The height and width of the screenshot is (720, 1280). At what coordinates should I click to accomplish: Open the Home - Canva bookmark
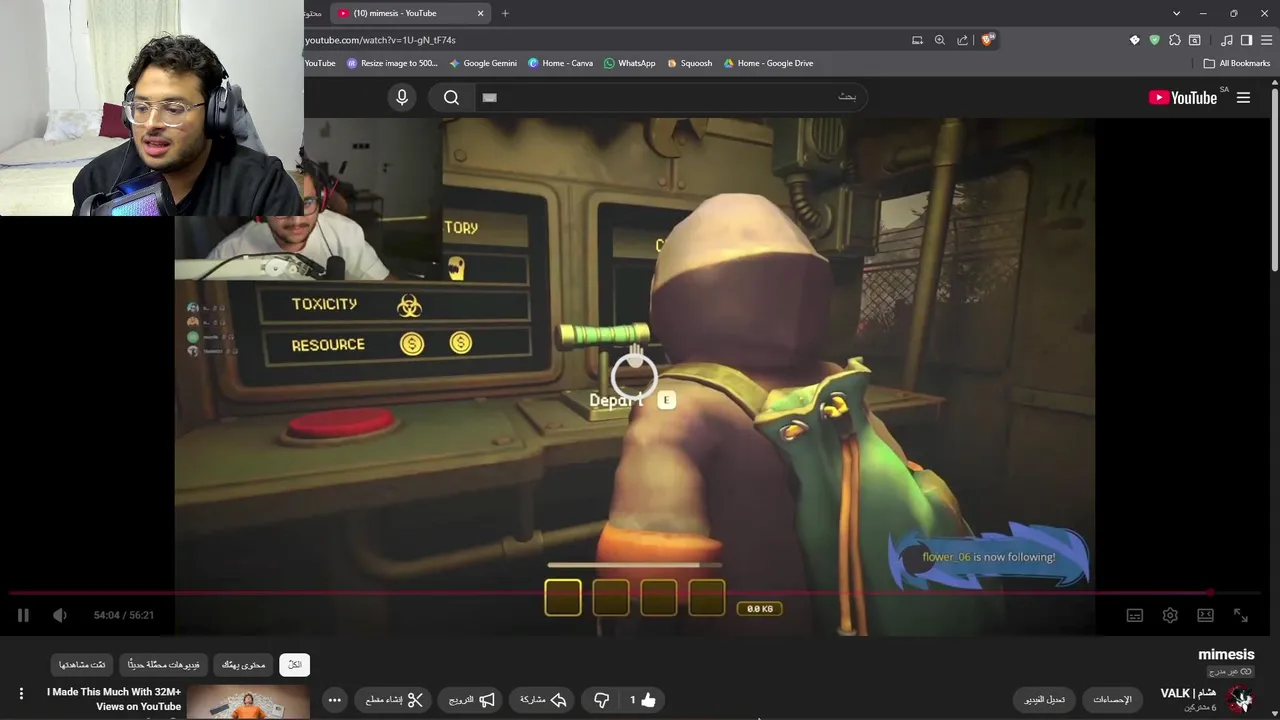coord(560,63)
